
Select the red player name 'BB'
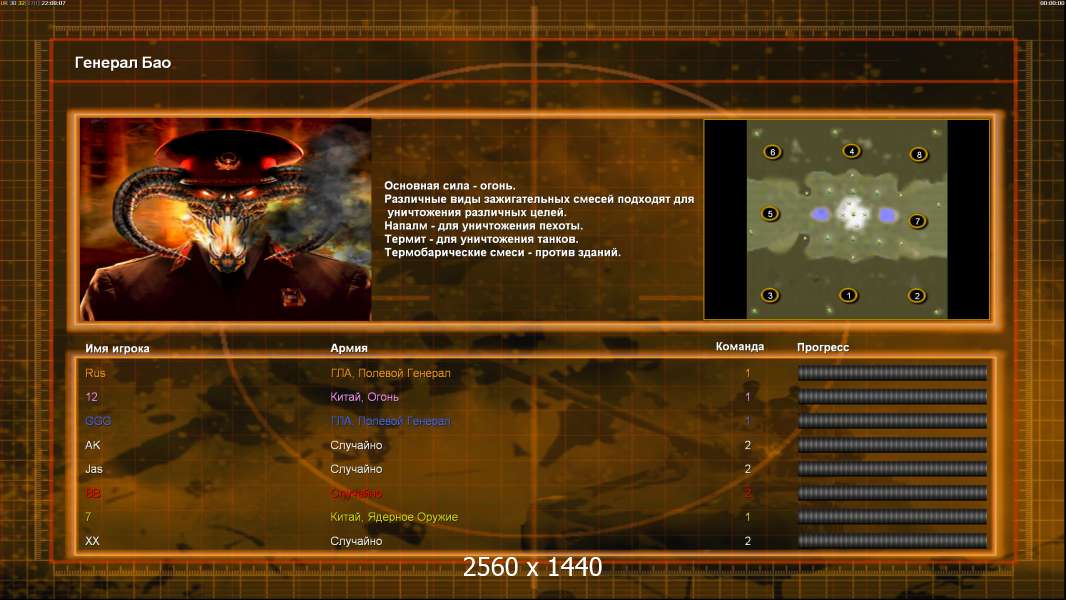point(93,493)
